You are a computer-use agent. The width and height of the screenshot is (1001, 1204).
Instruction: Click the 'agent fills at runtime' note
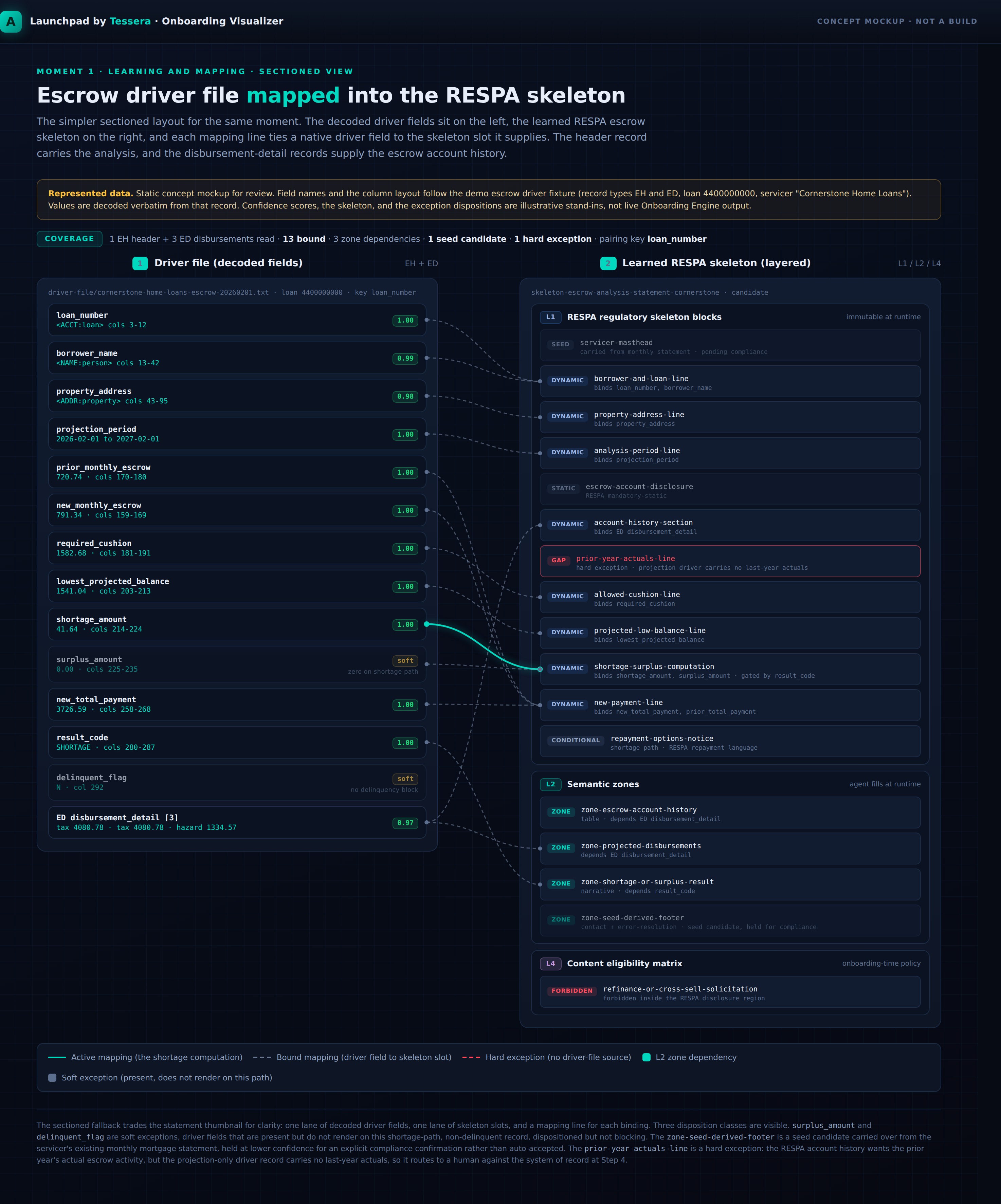[x=885, y=784]
